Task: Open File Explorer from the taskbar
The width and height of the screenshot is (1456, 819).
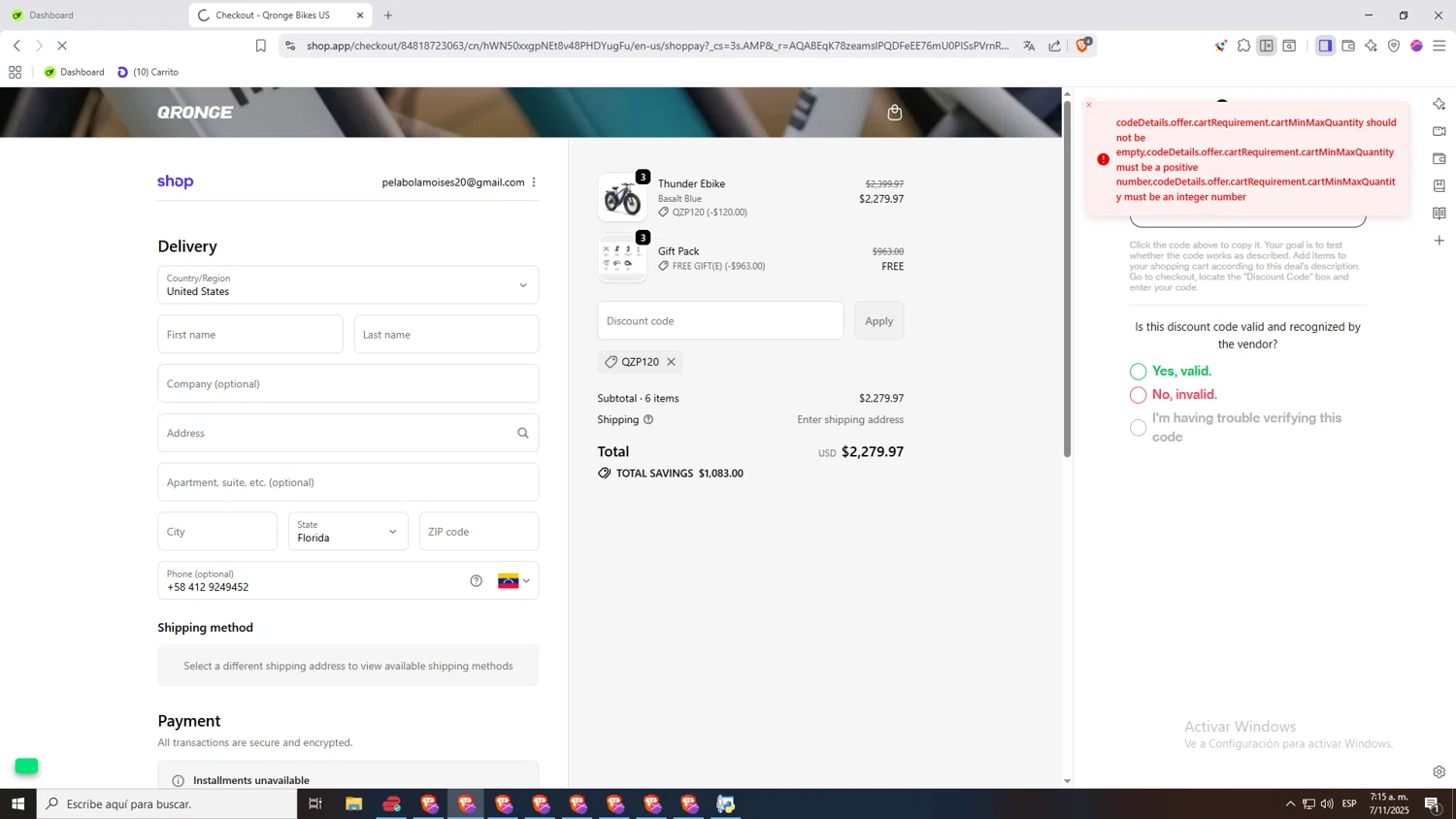Action: 353,803
